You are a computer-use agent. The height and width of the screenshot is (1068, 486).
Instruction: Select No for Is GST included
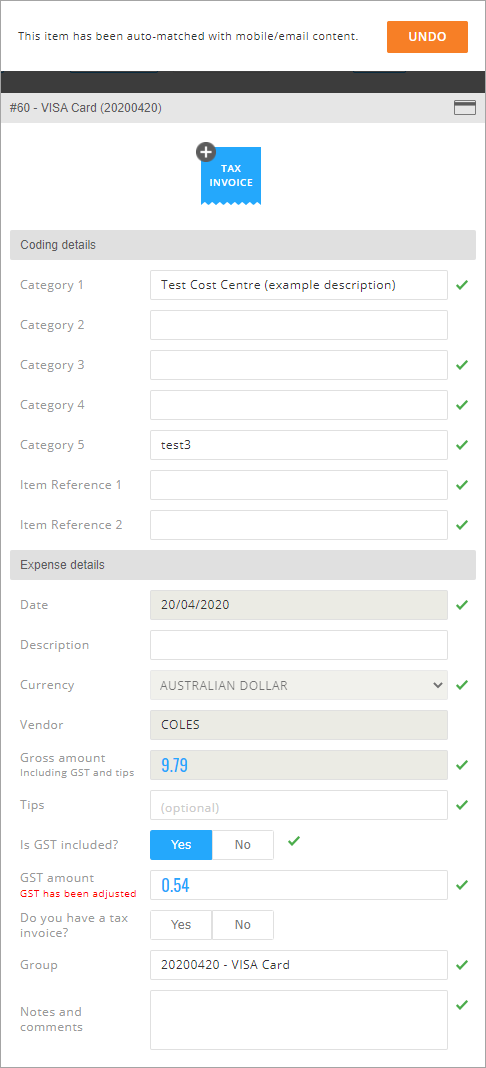pos(243,845)
